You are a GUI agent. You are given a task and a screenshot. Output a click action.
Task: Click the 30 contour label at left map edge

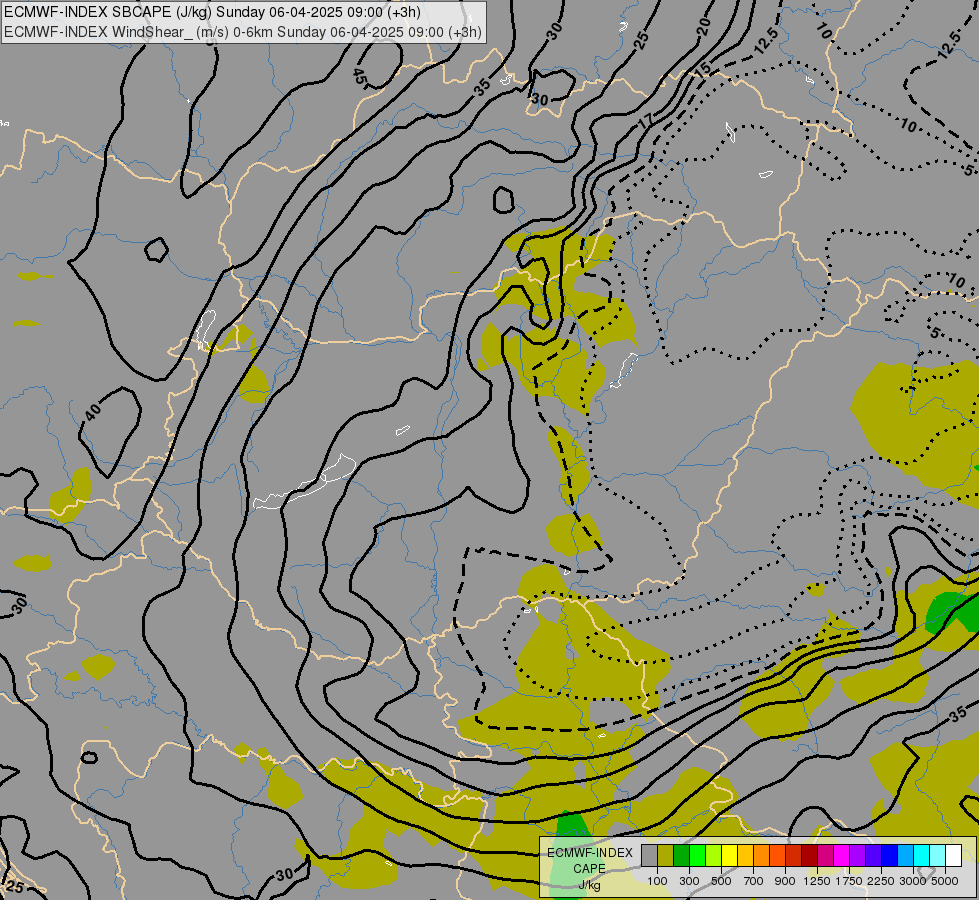point(19,605)
